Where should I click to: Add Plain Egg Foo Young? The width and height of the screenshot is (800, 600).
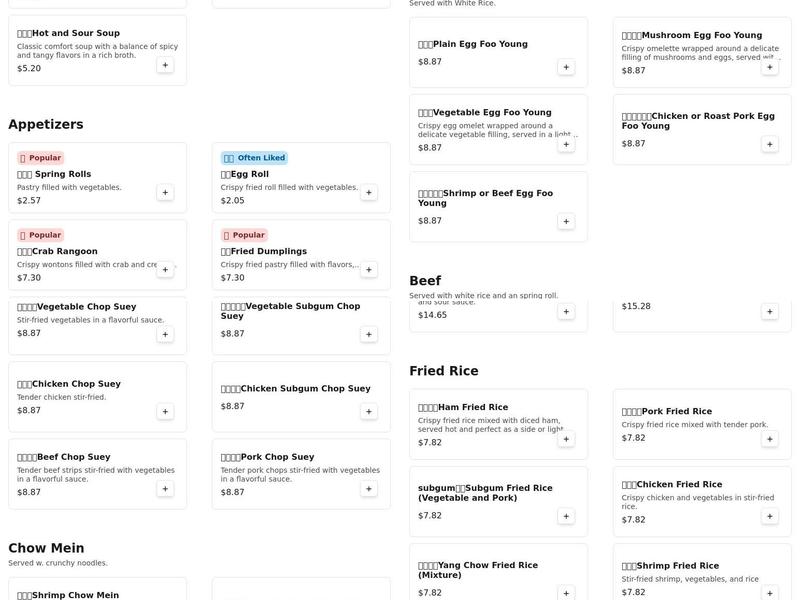(x=566, y=67)
